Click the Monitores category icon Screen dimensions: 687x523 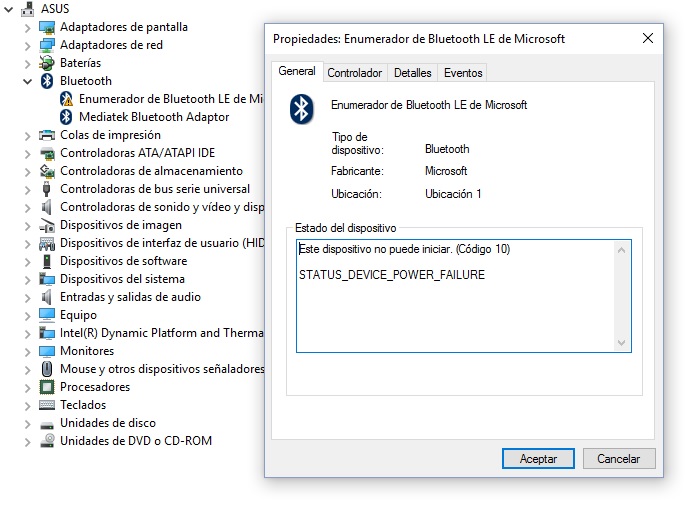pyautogui.click(x=46, y=351)
